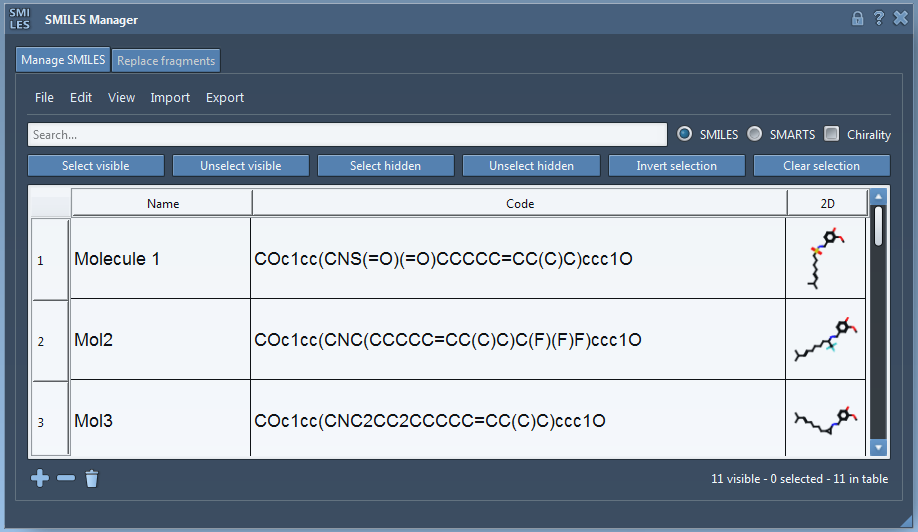Click inside the Search input field

click(347, 134)
